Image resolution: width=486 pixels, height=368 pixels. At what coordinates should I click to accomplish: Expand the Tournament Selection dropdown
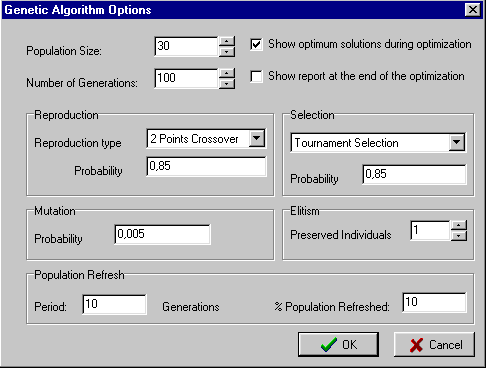(456, 142)
